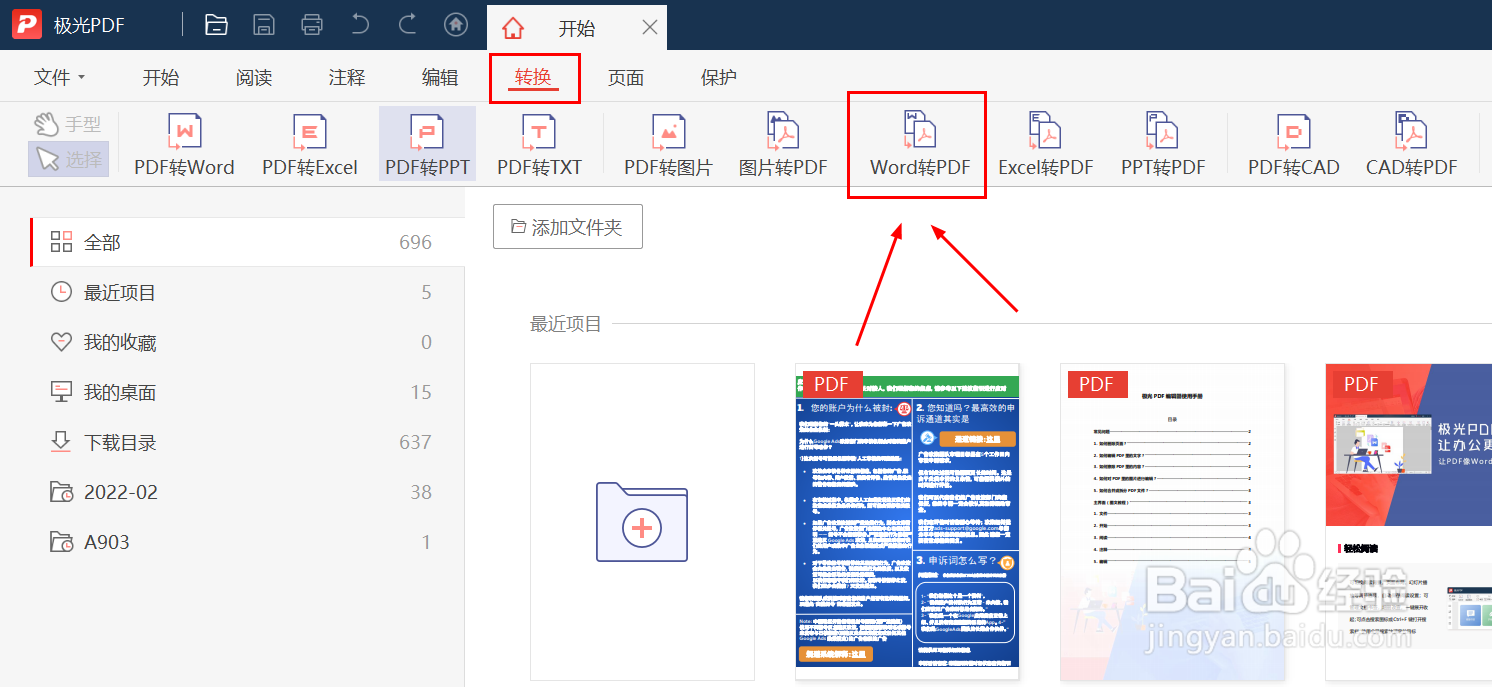Click the round home icon in title bar

point(456,25)
